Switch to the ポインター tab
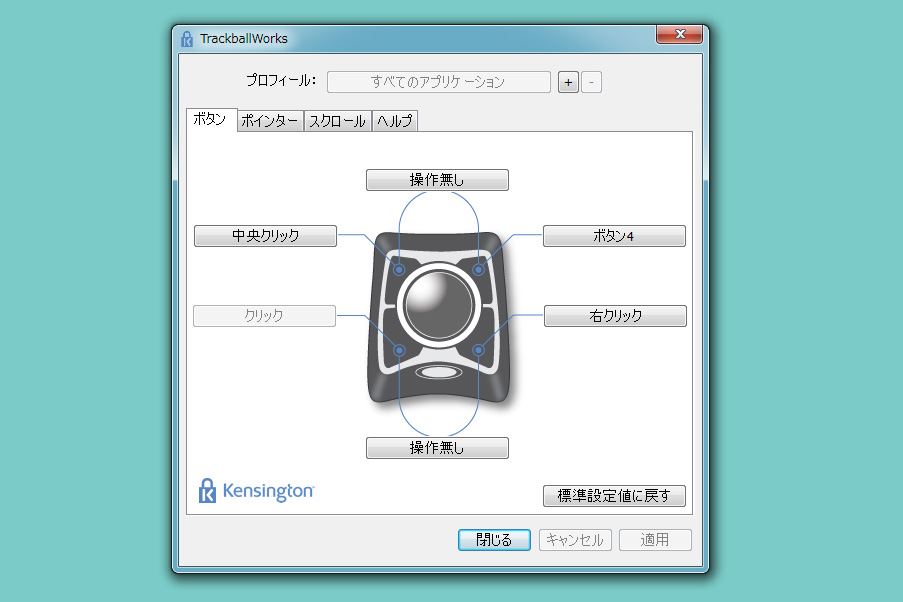903x602 pixels. [x=270, y=121]
